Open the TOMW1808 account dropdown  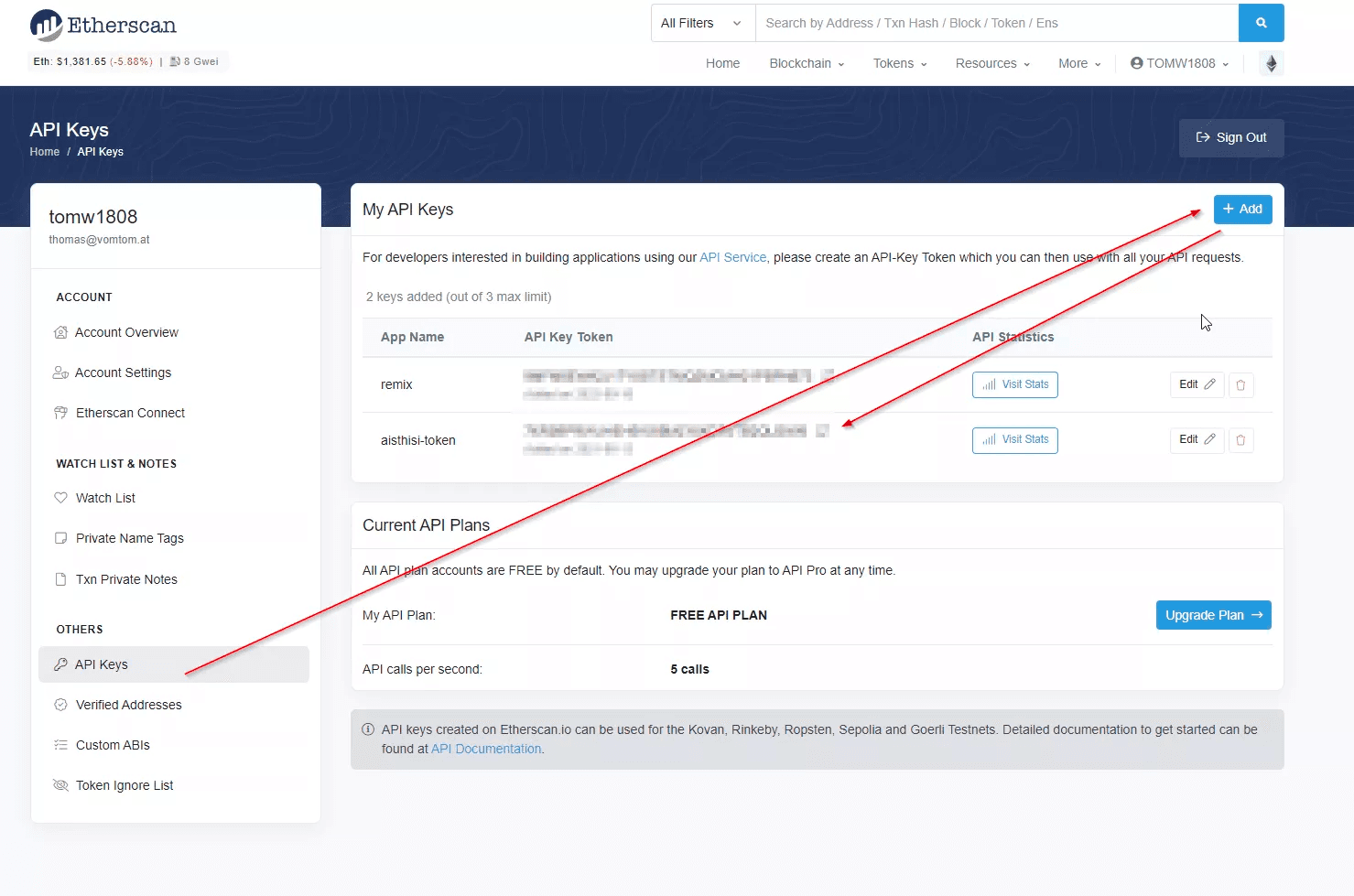1179,63
